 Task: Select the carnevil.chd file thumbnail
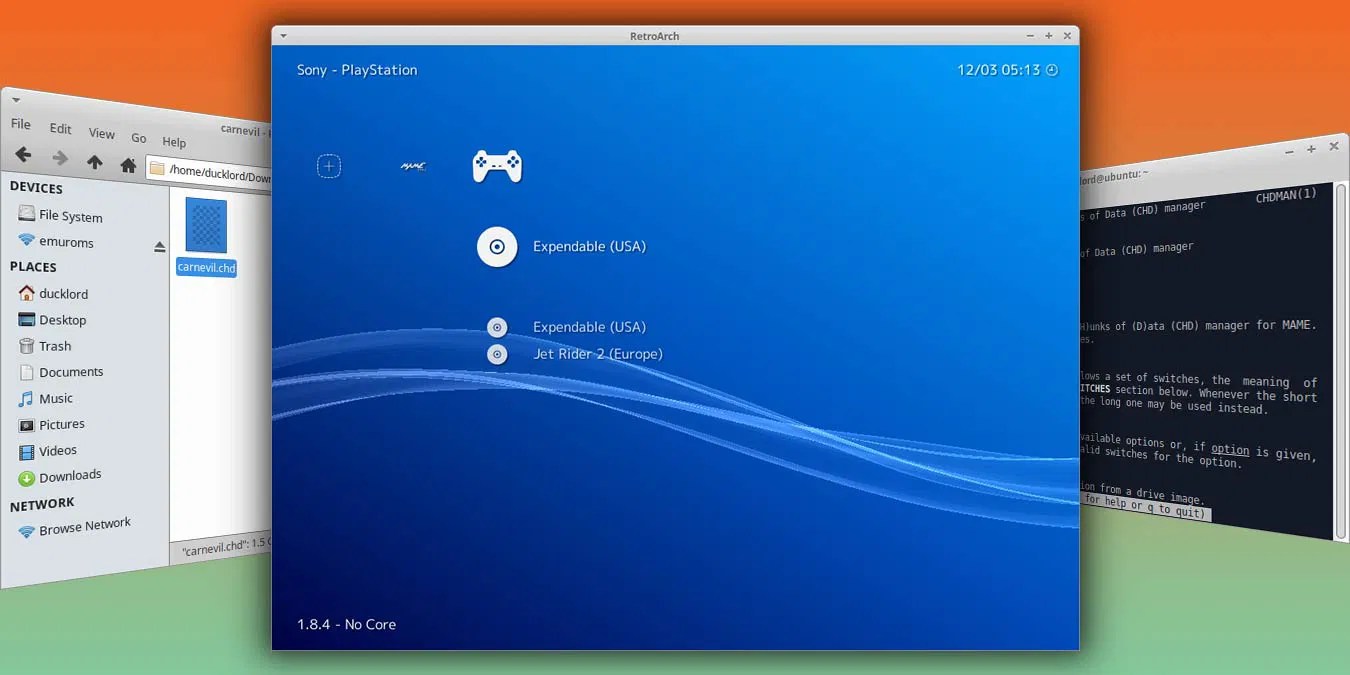tap(206, 225)
